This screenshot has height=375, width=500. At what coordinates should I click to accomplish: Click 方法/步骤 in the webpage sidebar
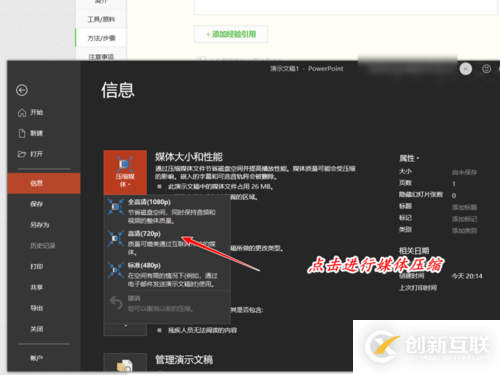coord(101,38)
